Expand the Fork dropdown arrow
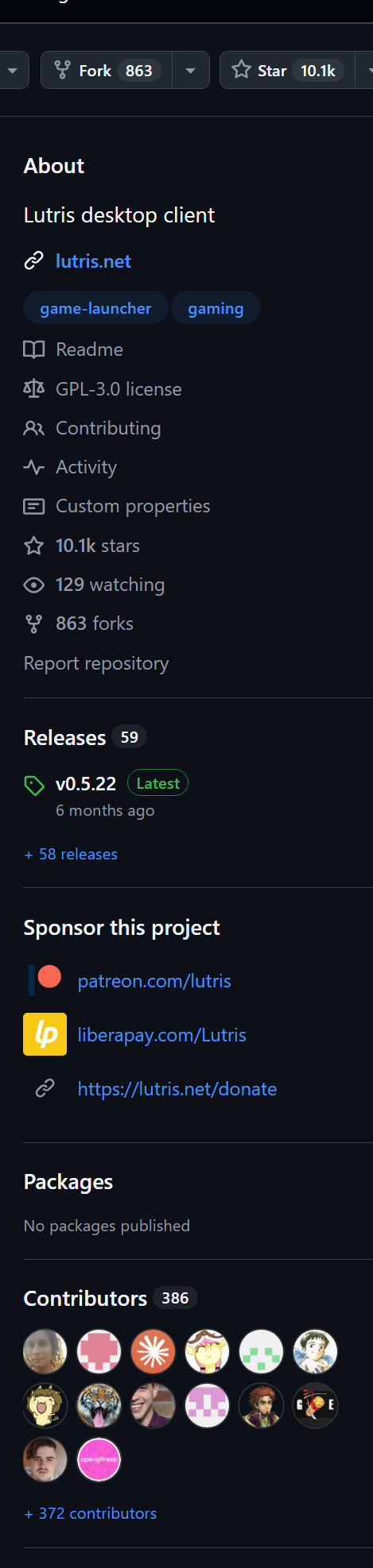373x1568 pixels. 191,70
